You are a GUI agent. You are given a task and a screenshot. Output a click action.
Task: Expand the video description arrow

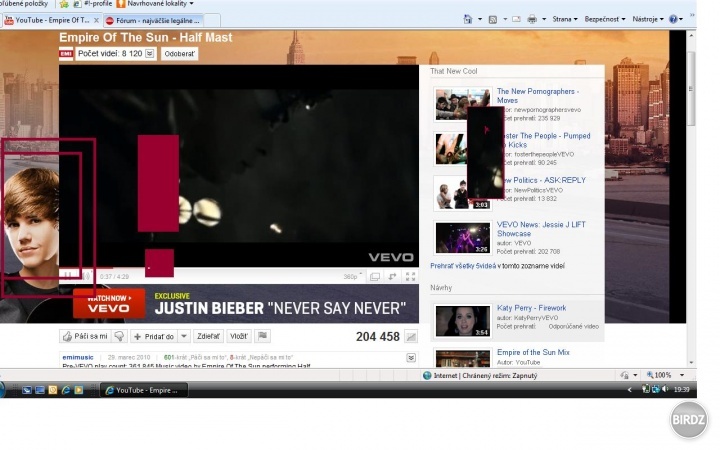411,358
